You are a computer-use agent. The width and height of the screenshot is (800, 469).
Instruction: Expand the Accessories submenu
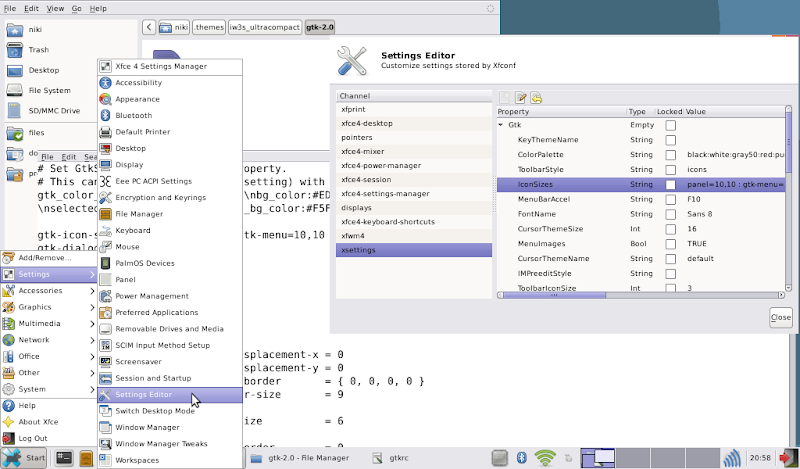[48, 290]
